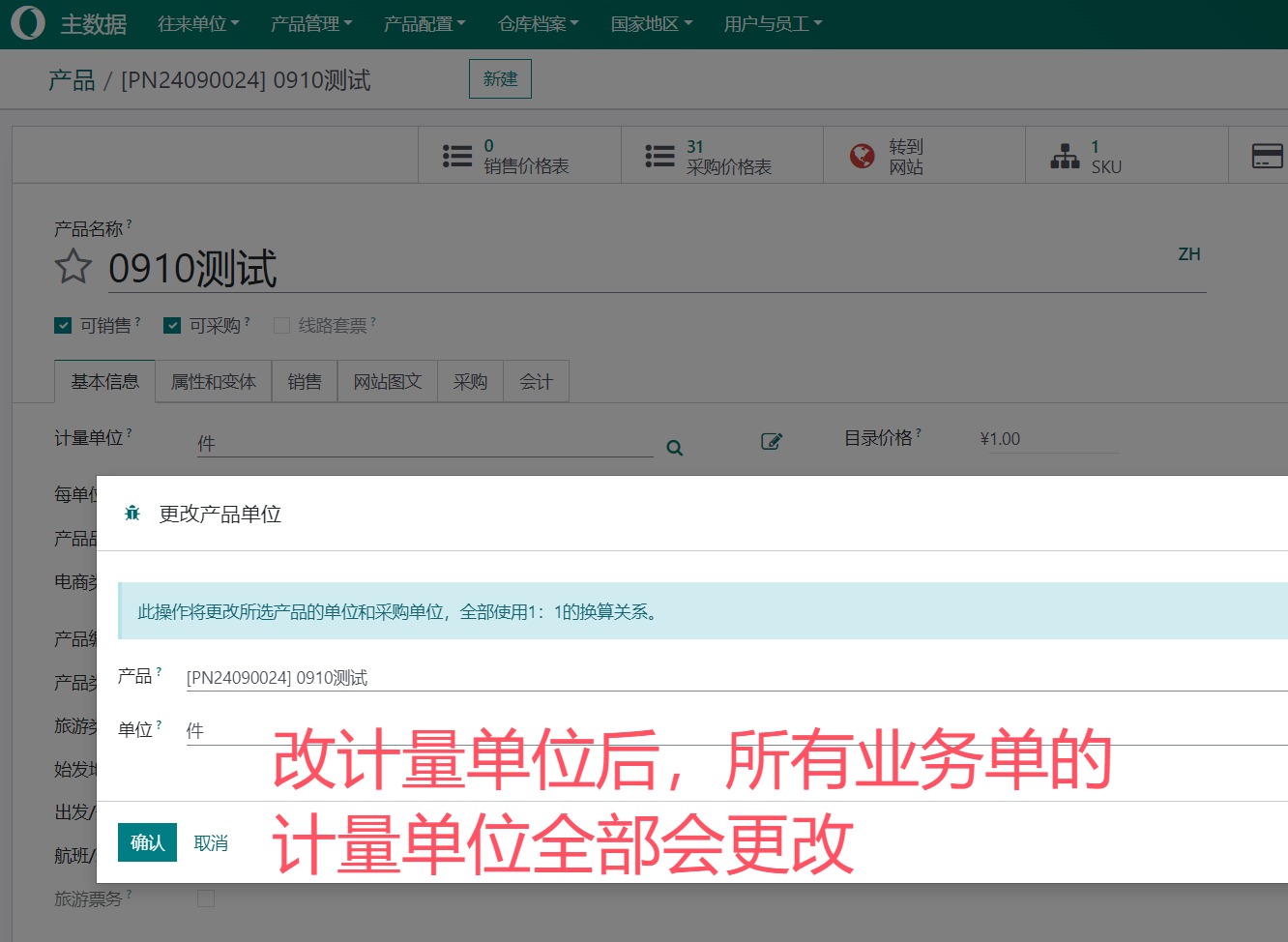Viewport: 1288px width, 942px height.
Task: Open the 销售价格表 list icon
Action: click(457, 156)
